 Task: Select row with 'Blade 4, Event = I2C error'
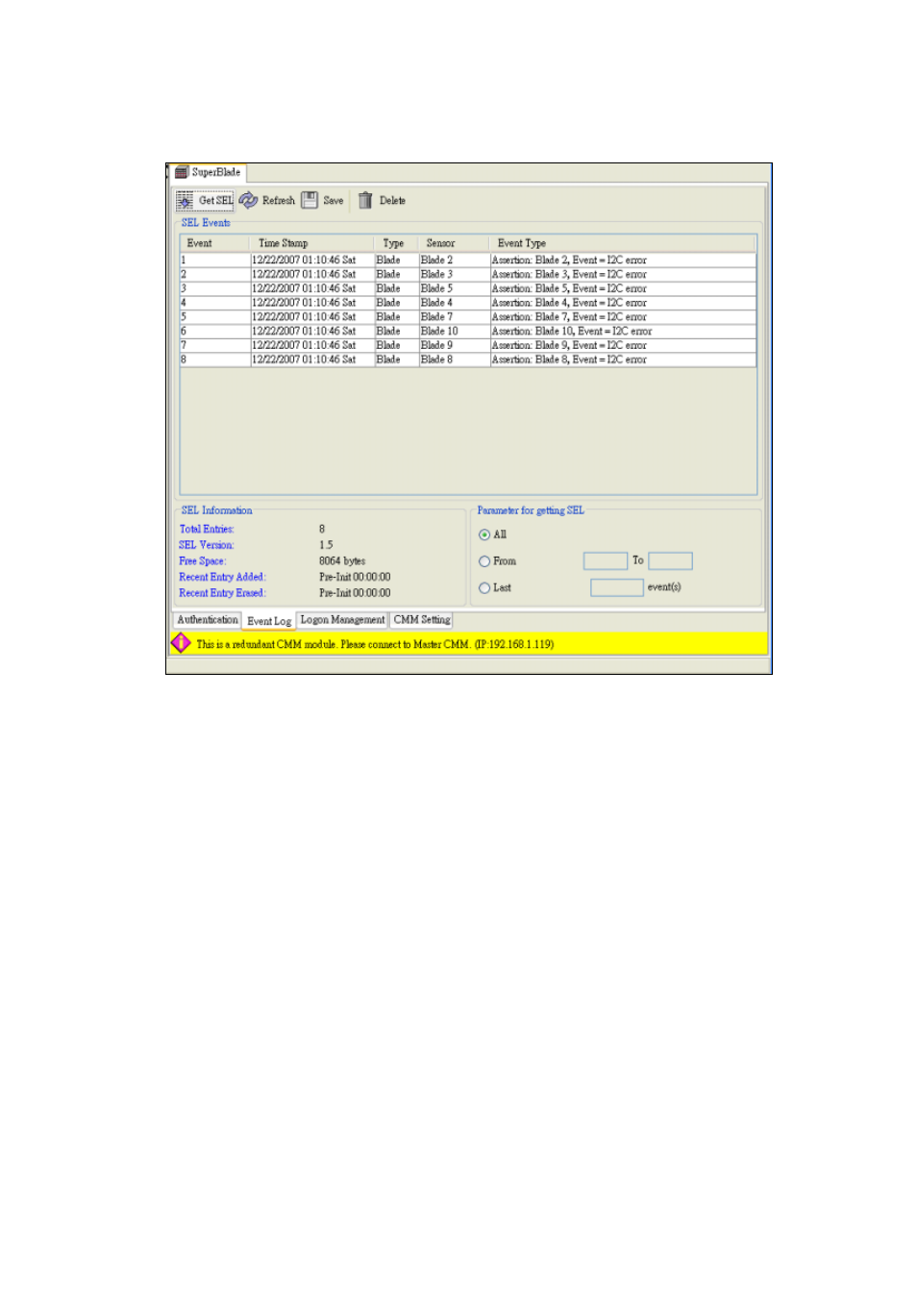point(468,303)
